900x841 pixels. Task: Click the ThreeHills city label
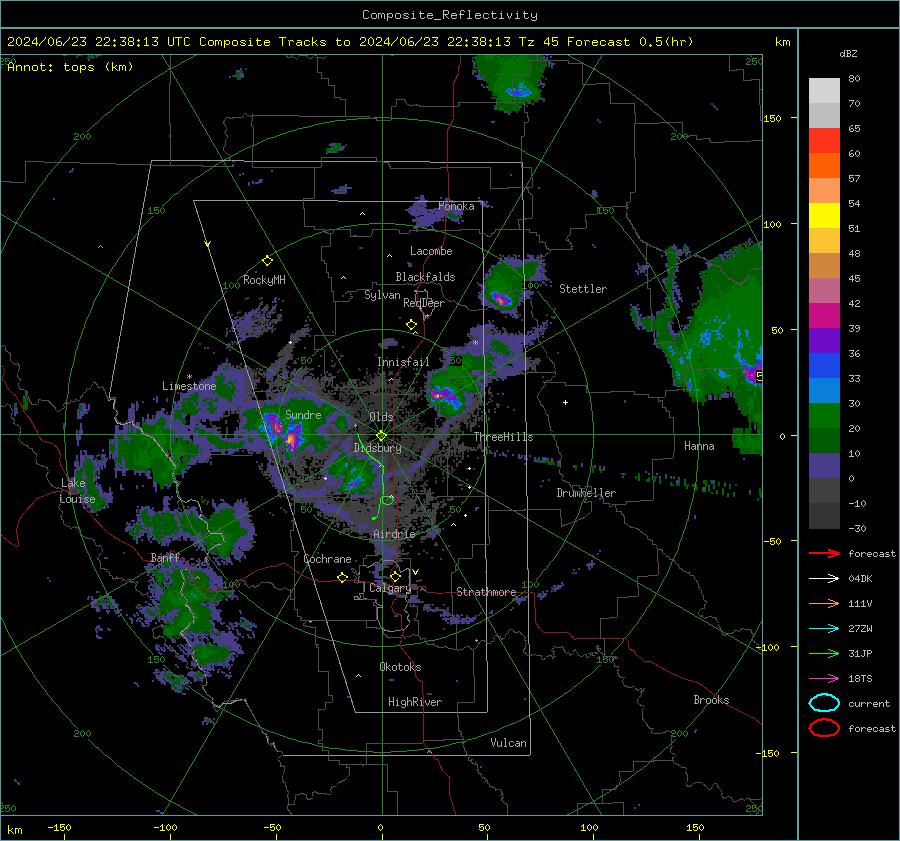click(503, 437)
